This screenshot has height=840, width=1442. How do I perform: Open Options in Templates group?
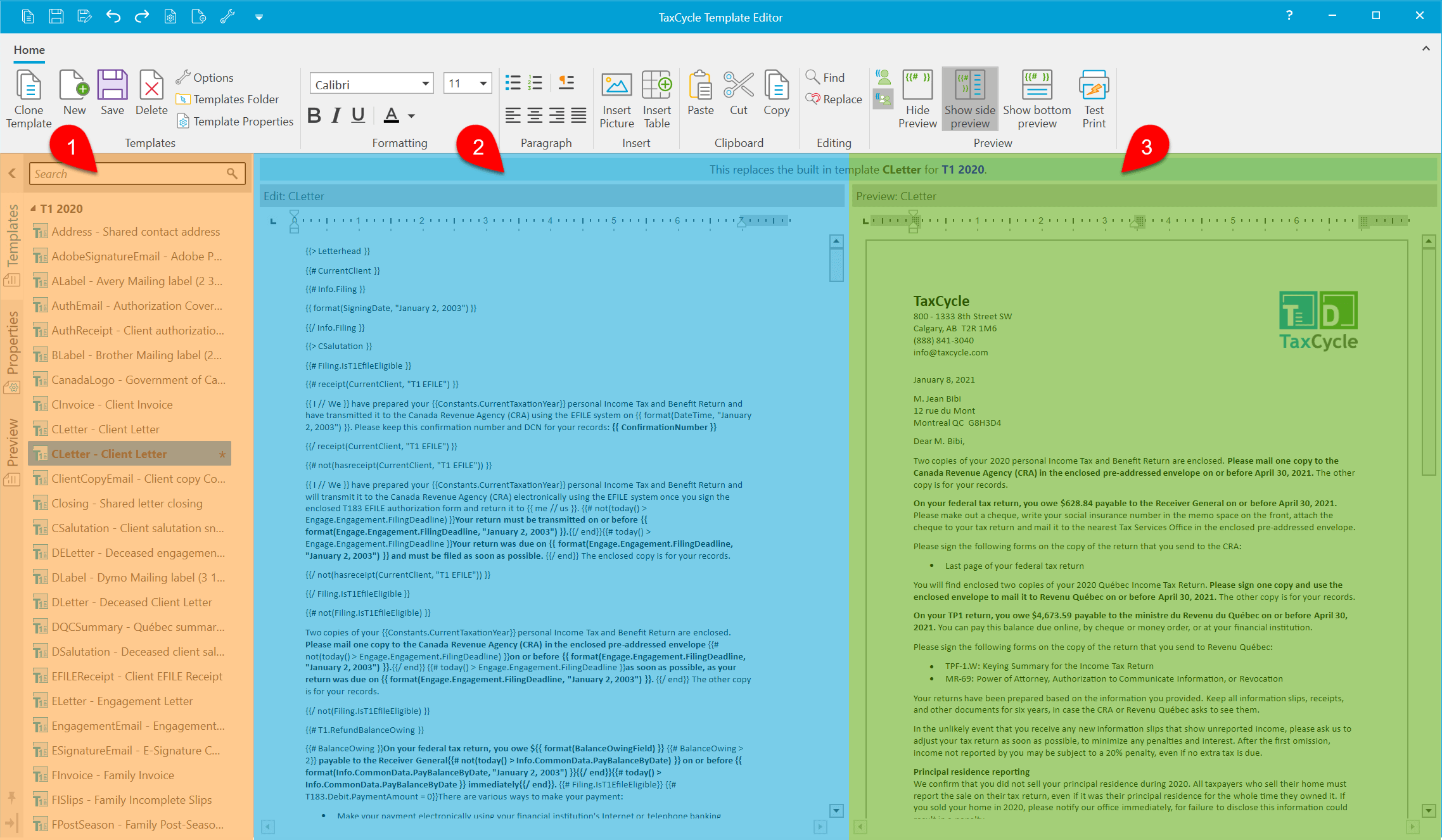(x=205, y=77)
